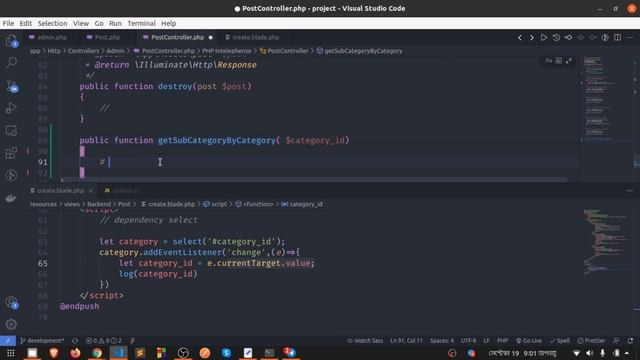Open the File menu

(8, 23)
